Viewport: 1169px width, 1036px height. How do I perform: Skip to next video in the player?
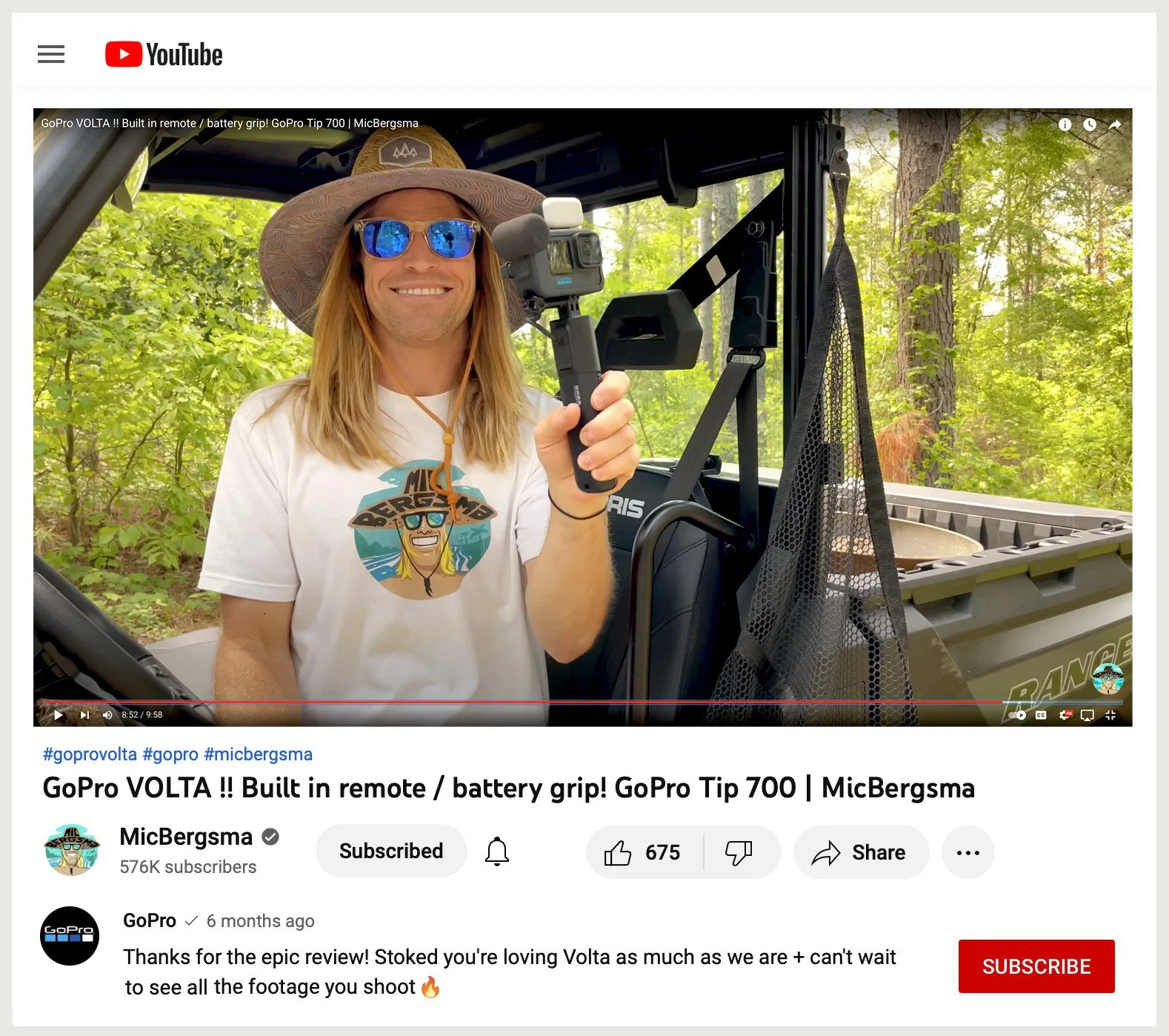click(x=84, y=715)
